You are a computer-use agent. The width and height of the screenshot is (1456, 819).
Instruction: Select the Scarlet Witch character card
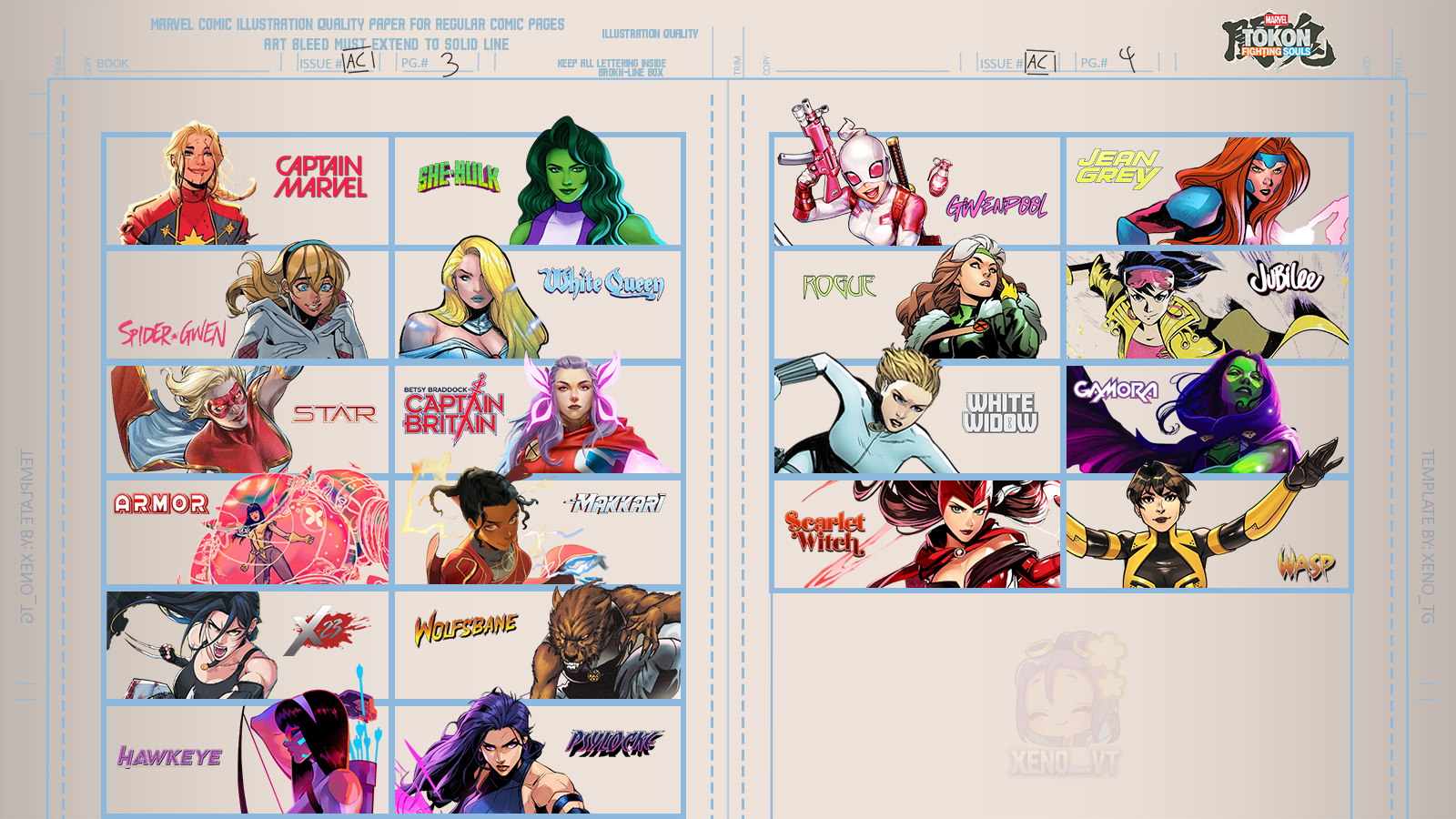tap(917, 534)
